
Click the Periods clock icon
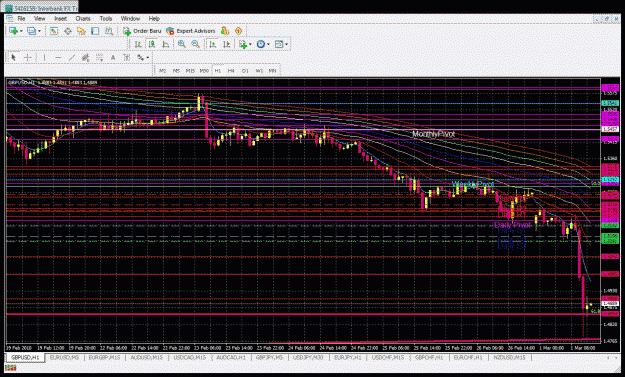pyautogui.click(x=261, y=44)
